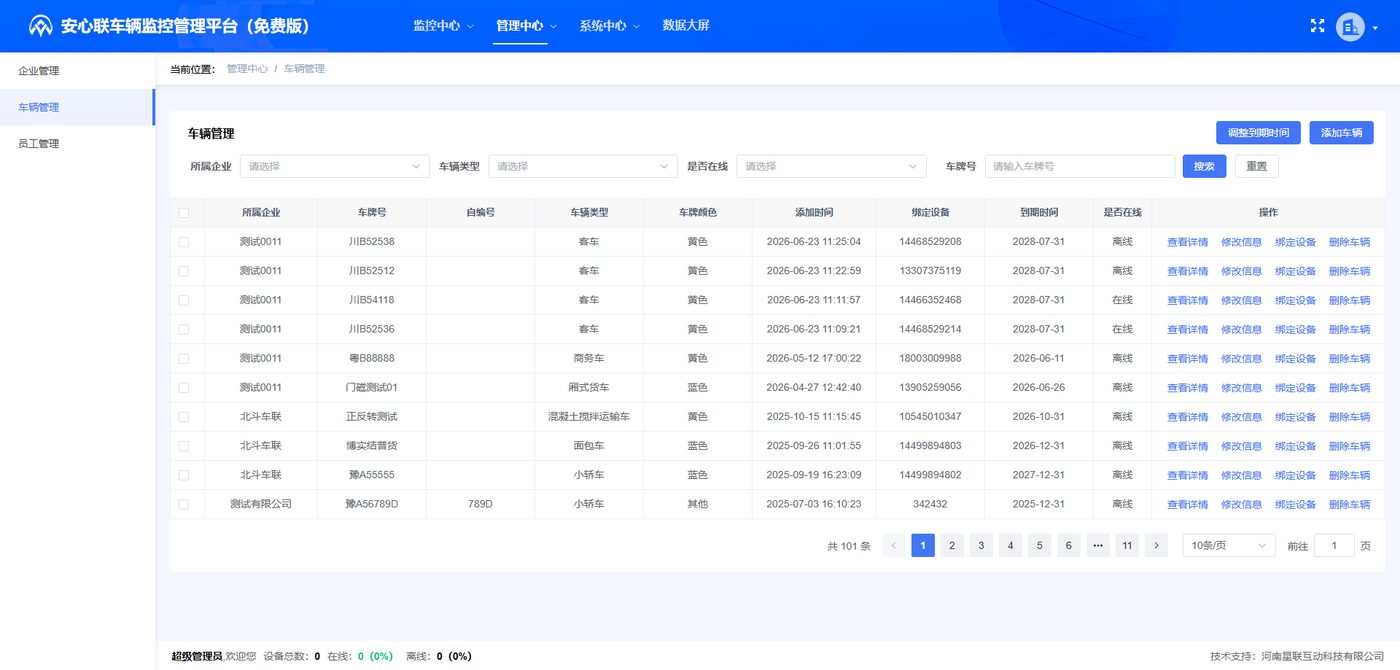Toggle the select-all checkbox in table header
1400x670 pixels.
click(x=183, y=212)
